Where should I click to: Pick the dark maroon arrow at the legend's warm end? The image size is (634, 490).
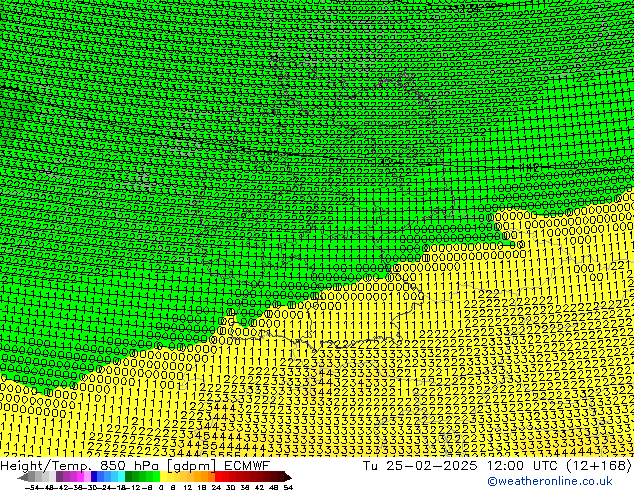[288, 477]
